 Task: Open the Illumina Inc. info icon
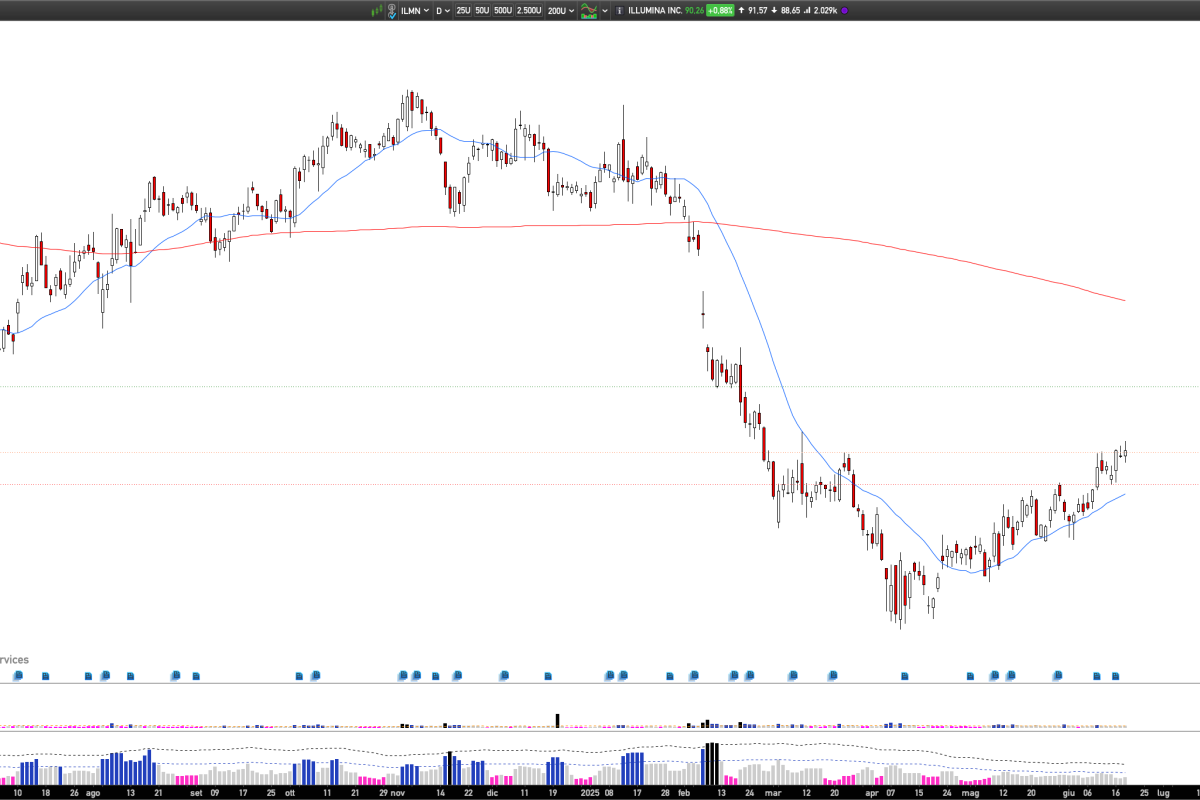coord(619,10)
